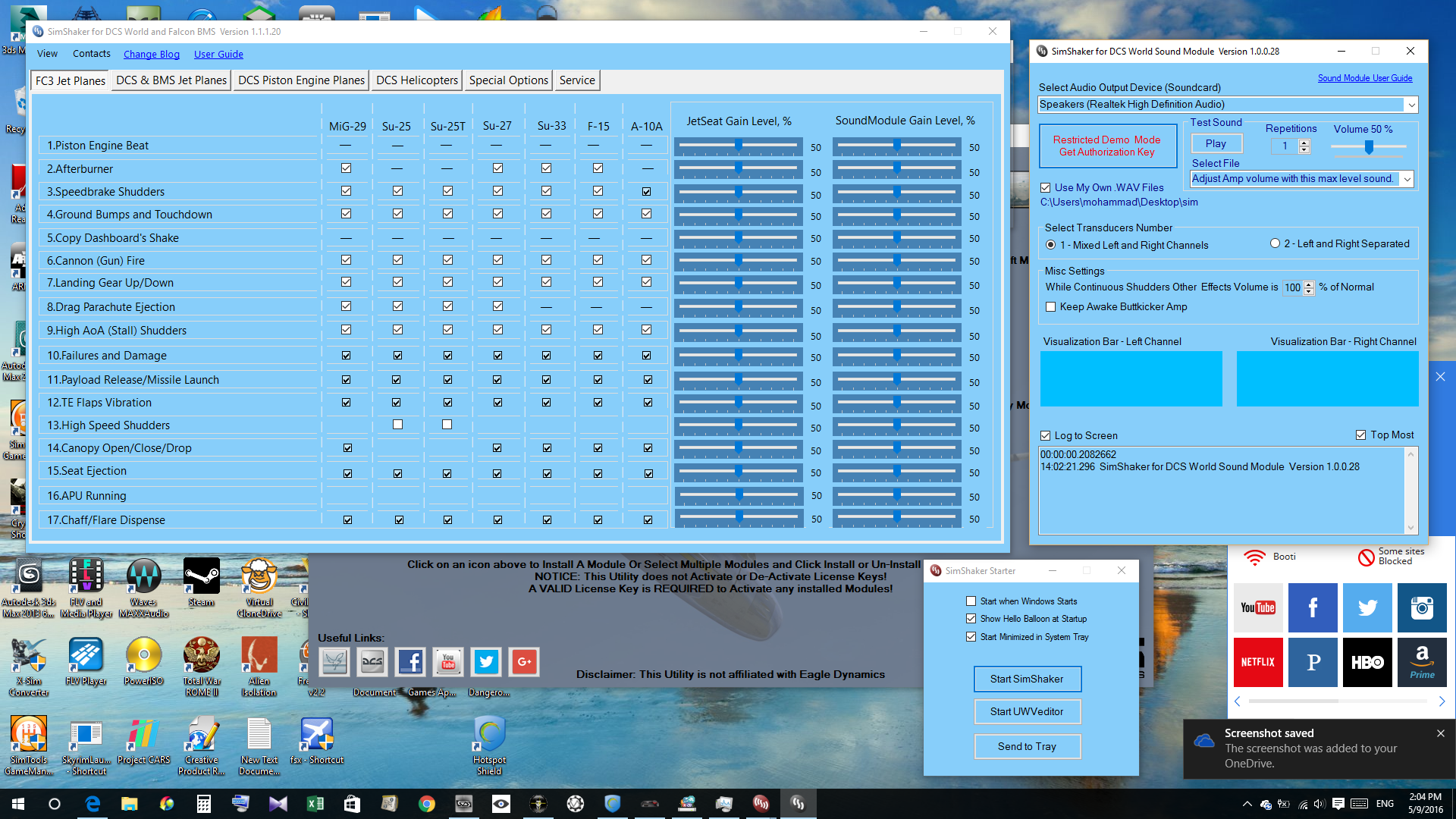This screenshot has height=819, width=1456.
Task: Click the YouTube icon under Useful Links
Action: click(x=448, y=662)
